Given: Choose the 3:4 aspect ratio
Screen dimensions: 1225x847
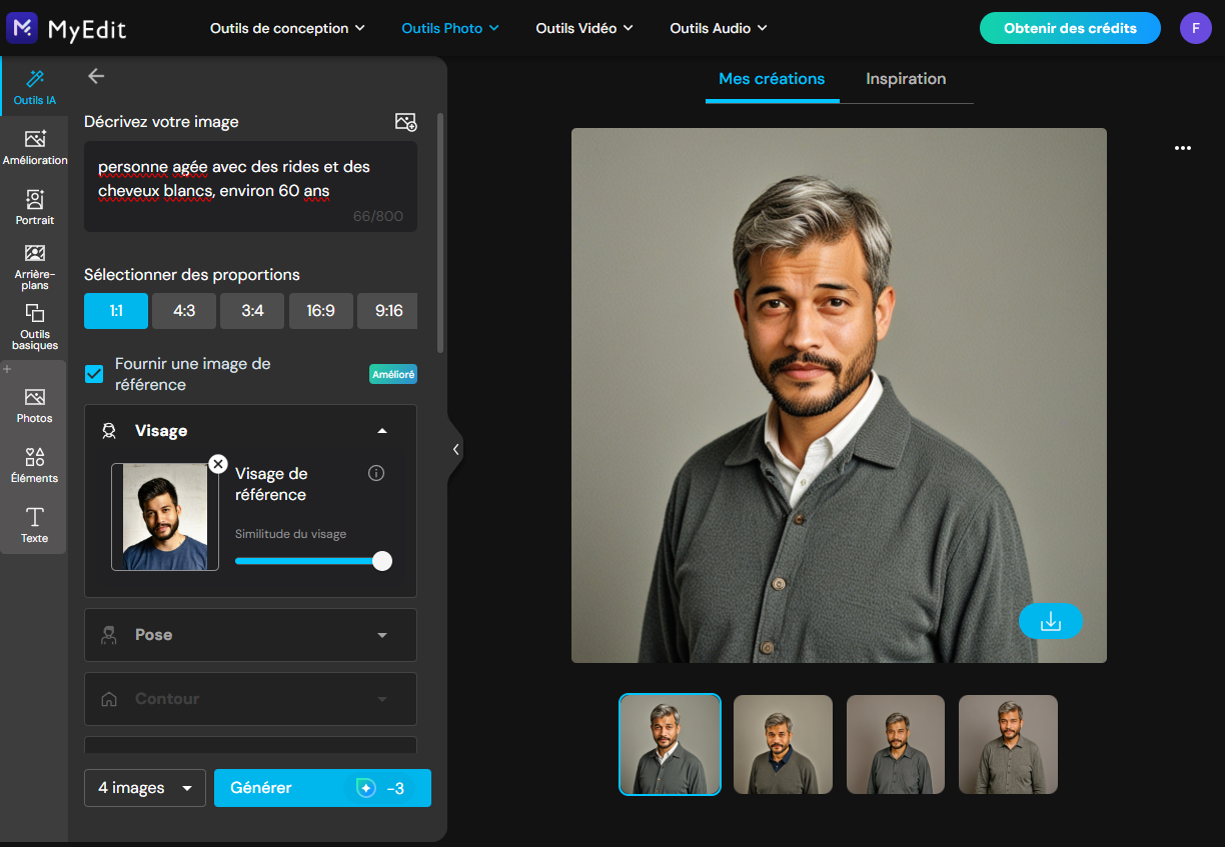Looking at the screenshot, I should coord(252,311).
